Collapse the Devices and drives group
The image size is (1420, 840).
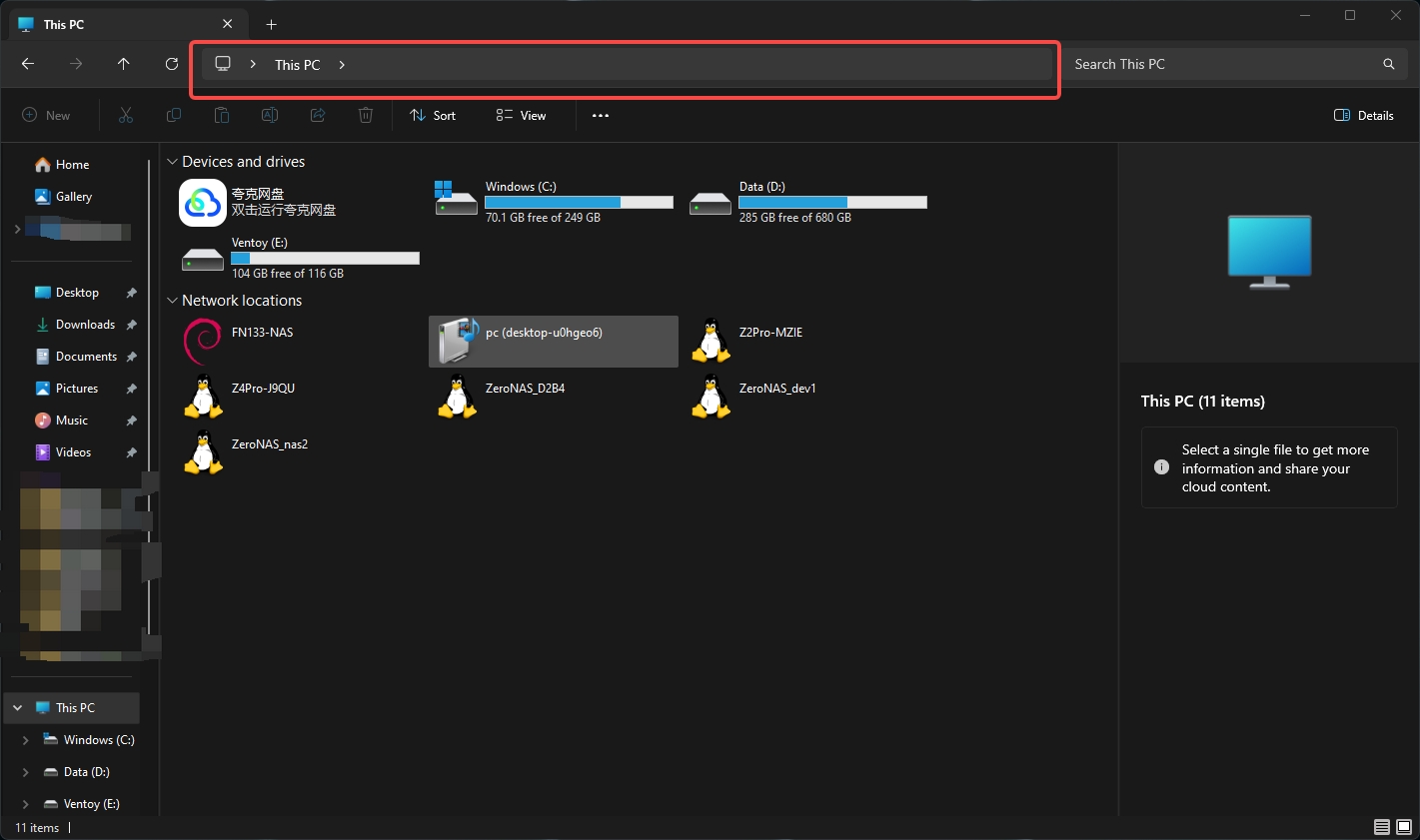pos(172,162)
